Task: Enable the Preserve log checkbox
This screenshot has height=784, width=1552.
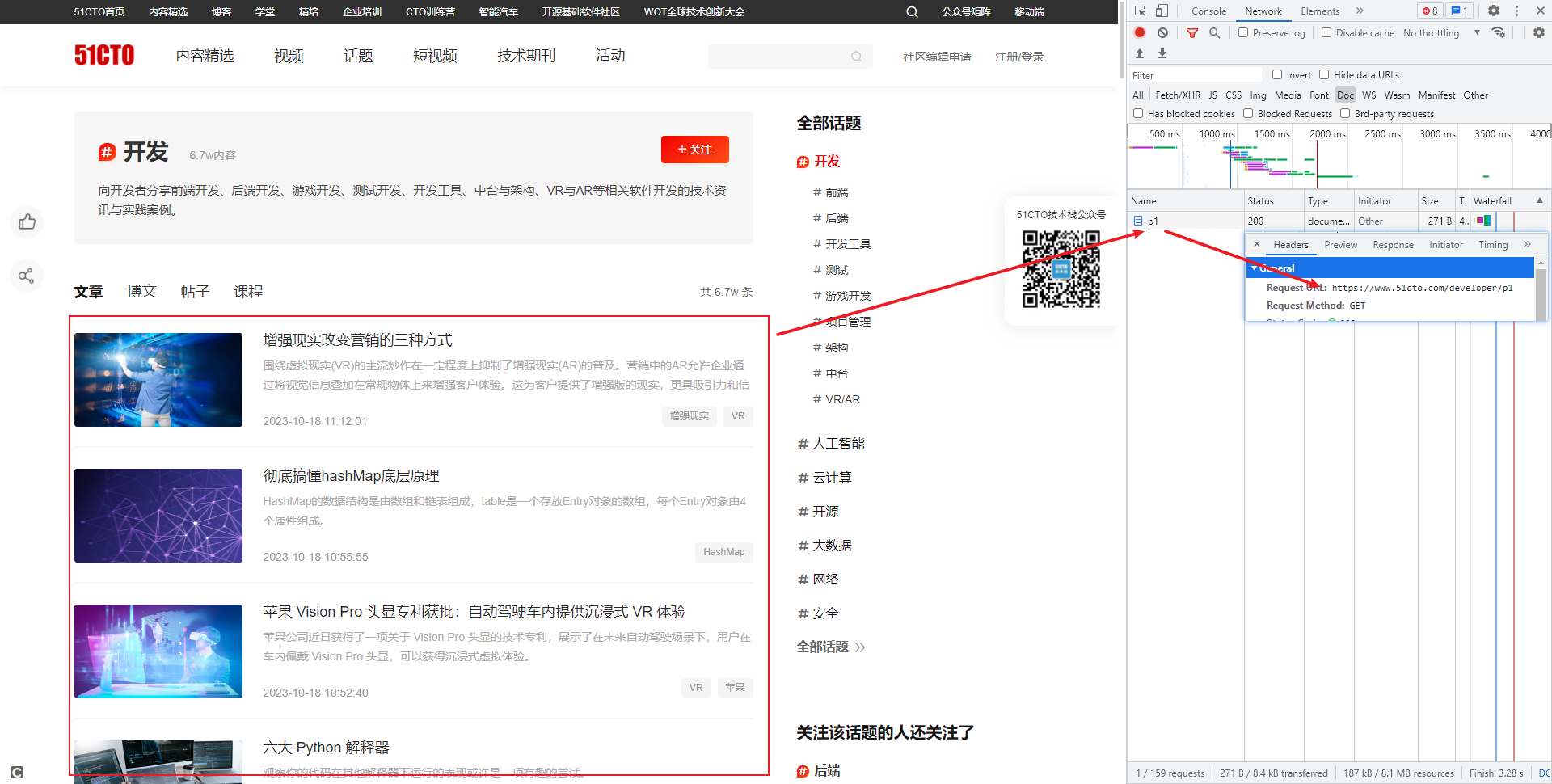Action: click(x=1244, y=32)
